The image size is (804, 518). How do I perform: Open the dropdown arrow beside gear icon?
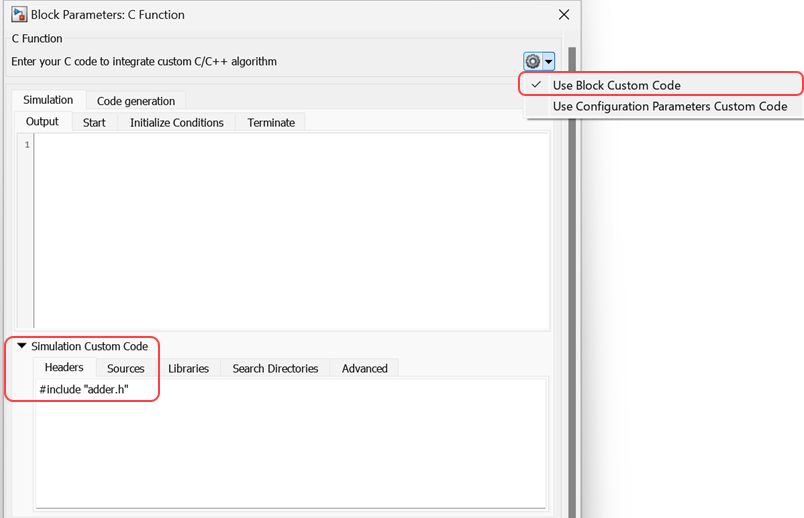coord(548,61)
